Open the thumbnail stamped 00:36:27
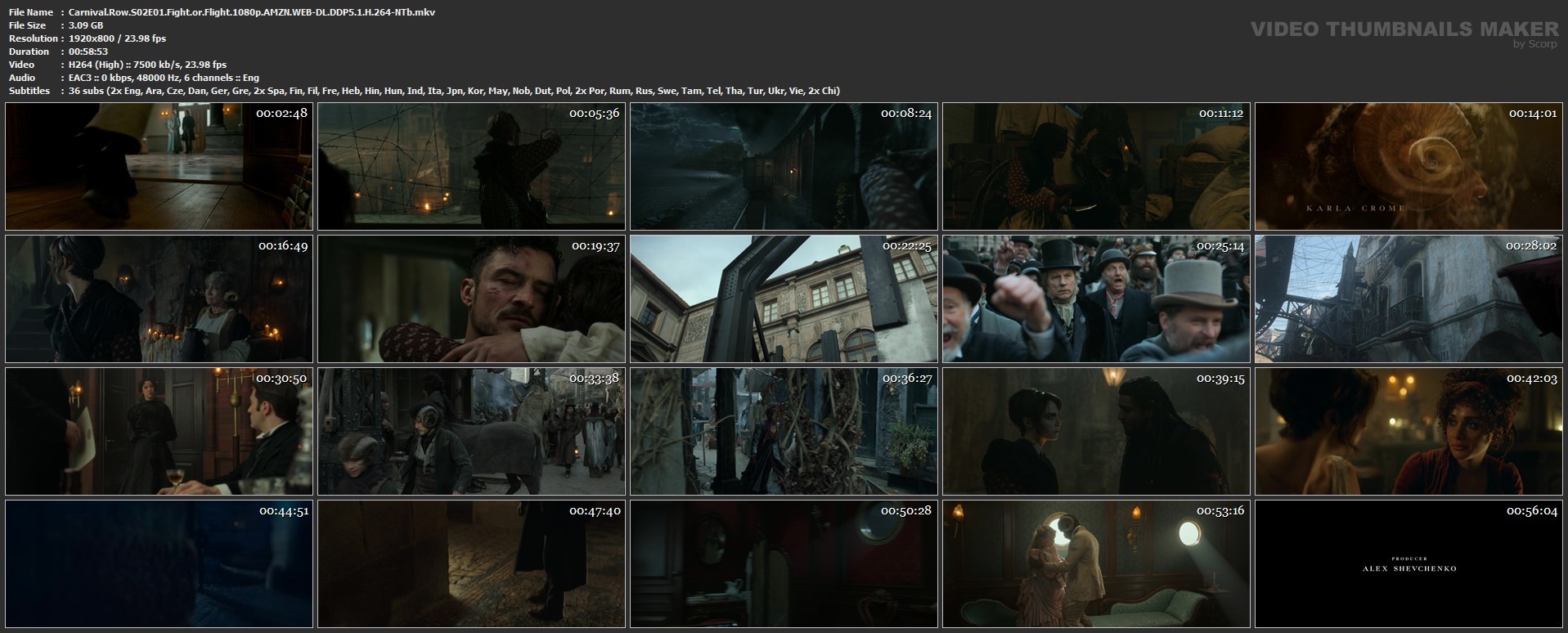Screen dimensions: 1568x633 pyautogui.click(x=784, y=432)
